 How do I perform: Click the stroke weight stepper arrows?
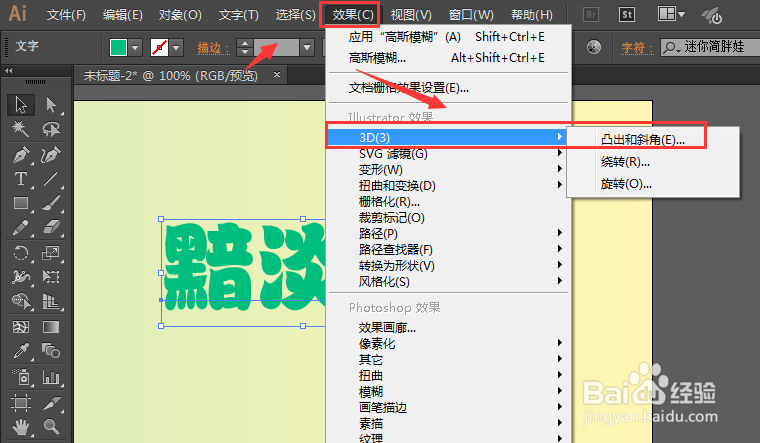245,47
